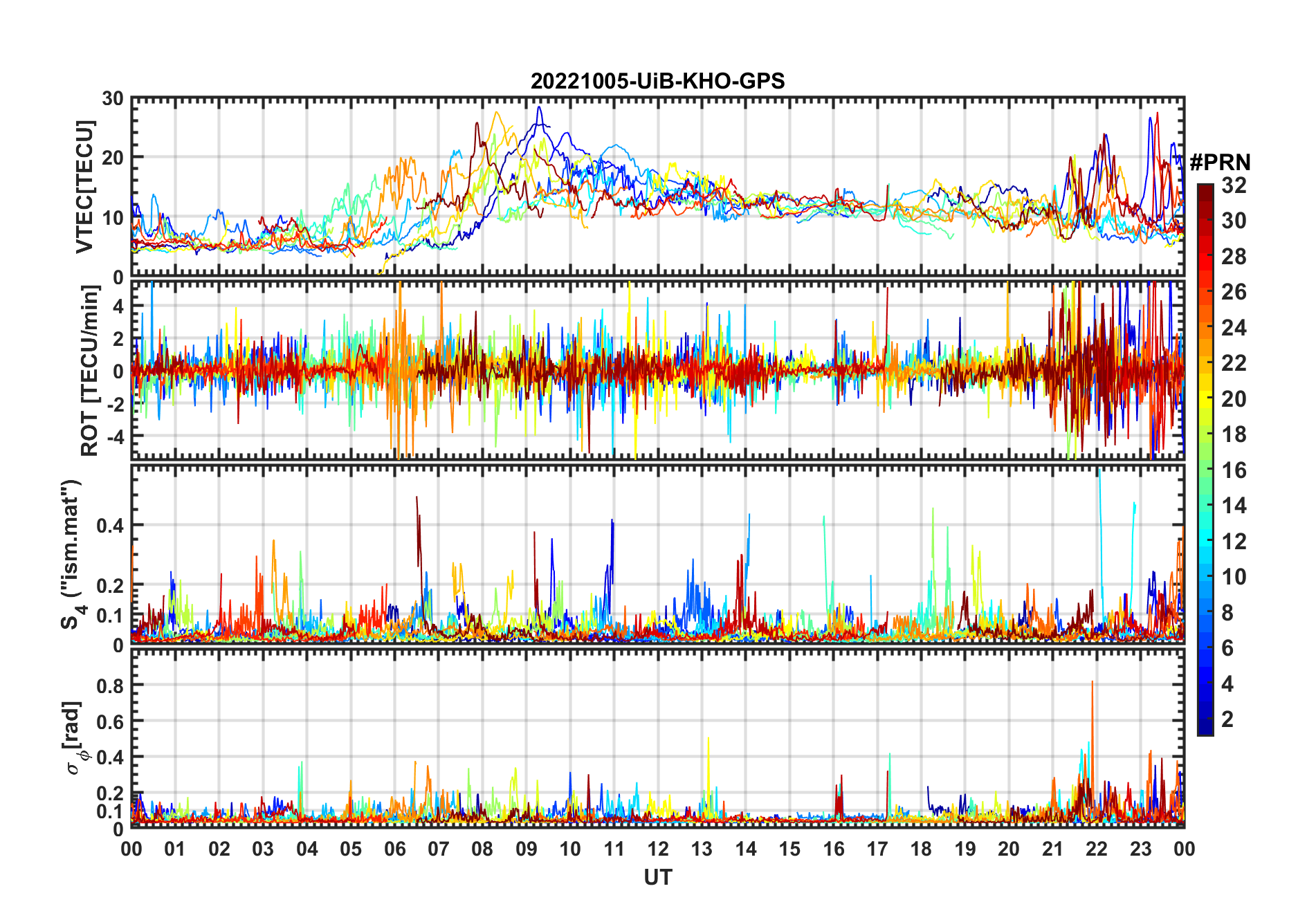
Task: Click the "#PRN" colorbar title
Action: click(1220, 163)
